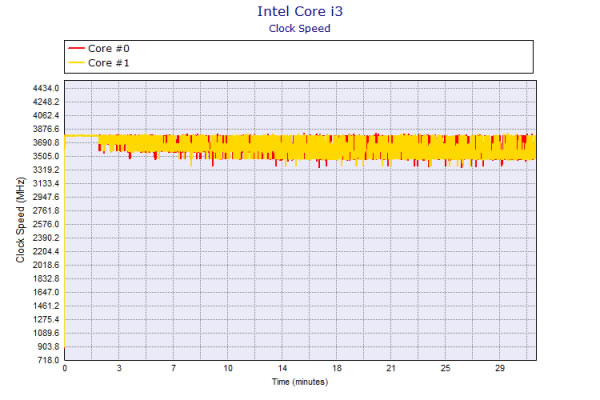This screenshot has width=600, height=400.
Task: Click the red Core #0 legend line
Action: pyautogui.click(x=76, y=48)
